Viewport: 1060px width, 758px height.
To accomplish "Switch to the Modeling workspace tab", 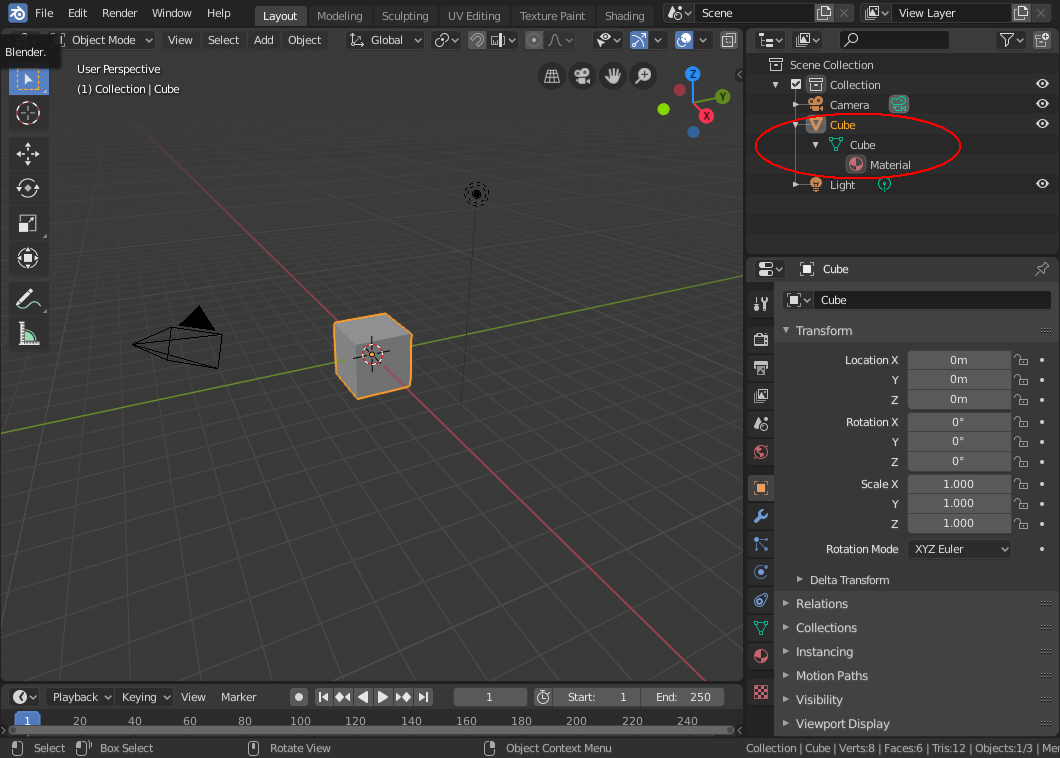I will [x=339, y=16].
